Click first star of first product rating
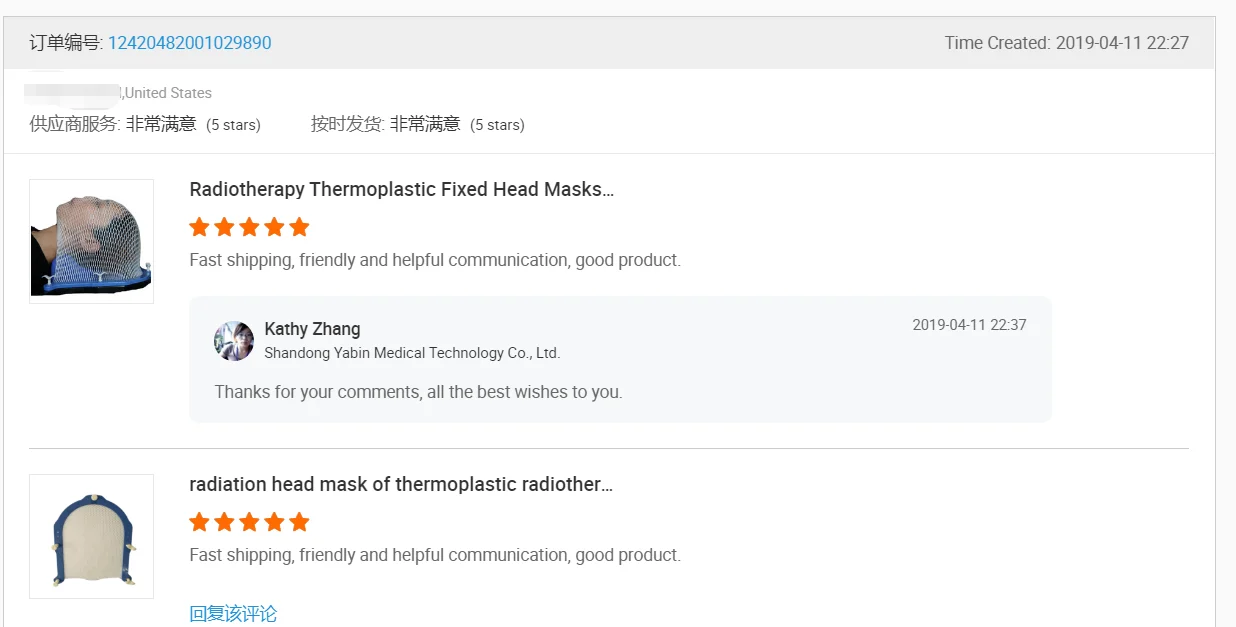Screen dimensions: 1236x627 click(x=199, y=227)
